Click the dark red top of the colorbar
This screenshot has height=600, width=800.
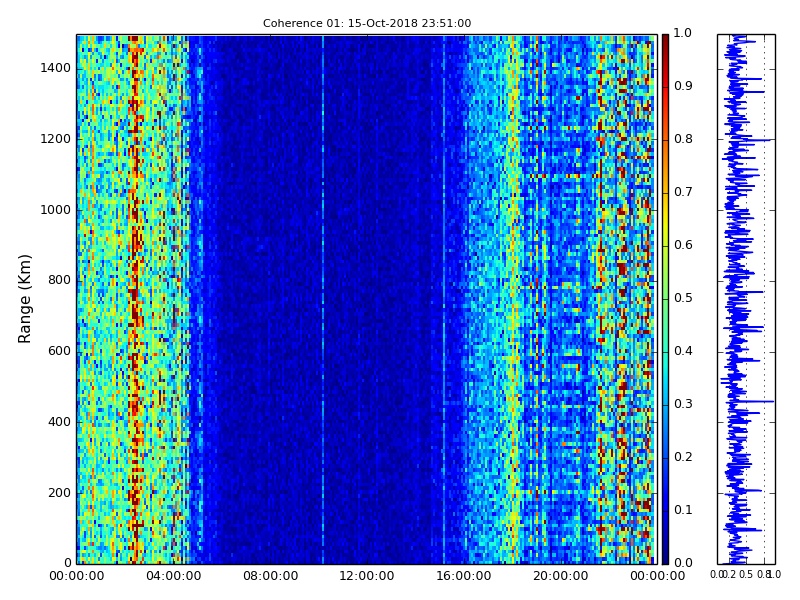665,43
